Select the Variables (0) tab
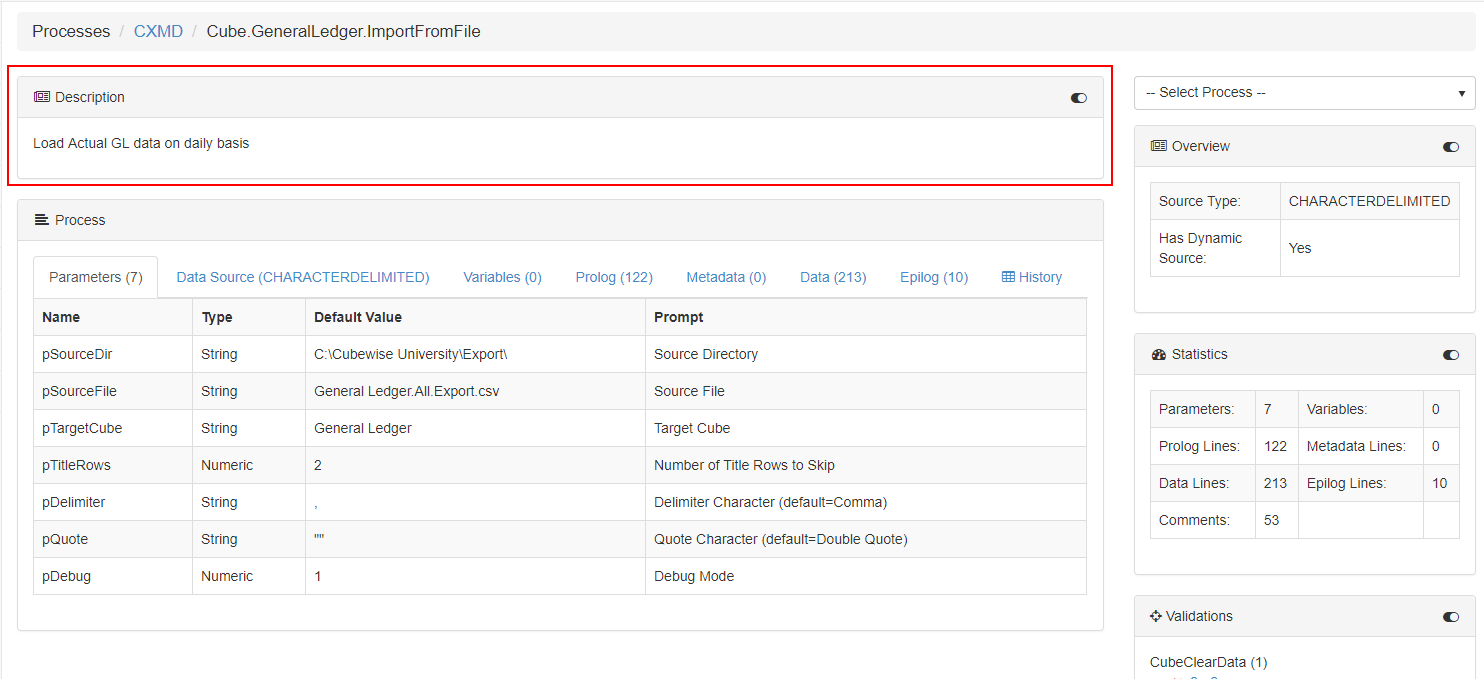 click(x=502, y=277)
